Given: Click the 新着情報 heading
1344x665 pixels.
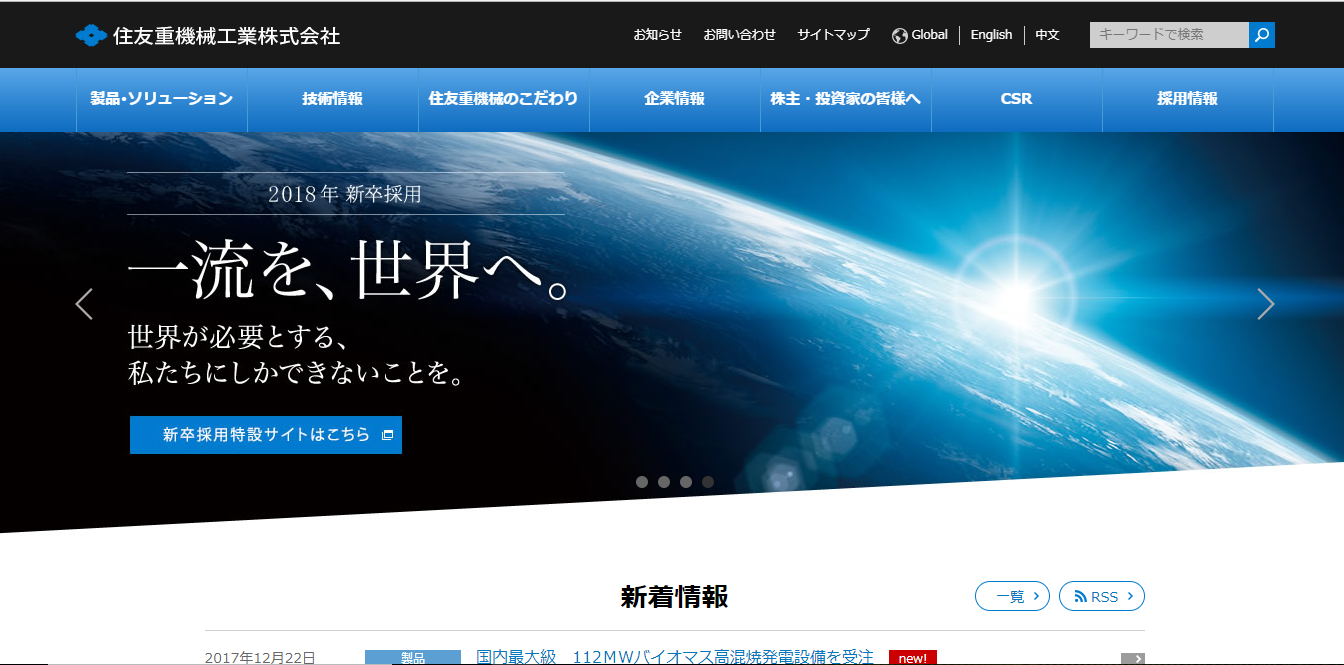Looking at the screenshot, I should [675, 597].
